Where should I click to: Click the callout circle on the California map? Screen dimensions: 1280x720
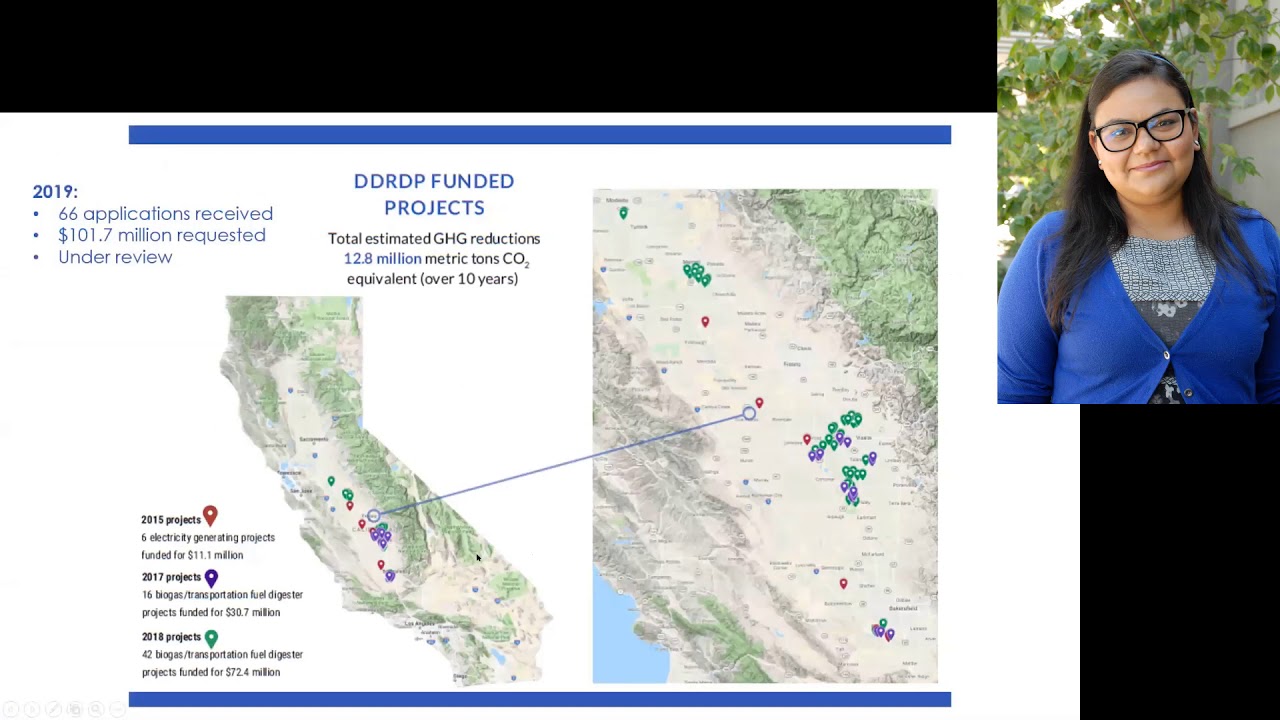point(373,516)
